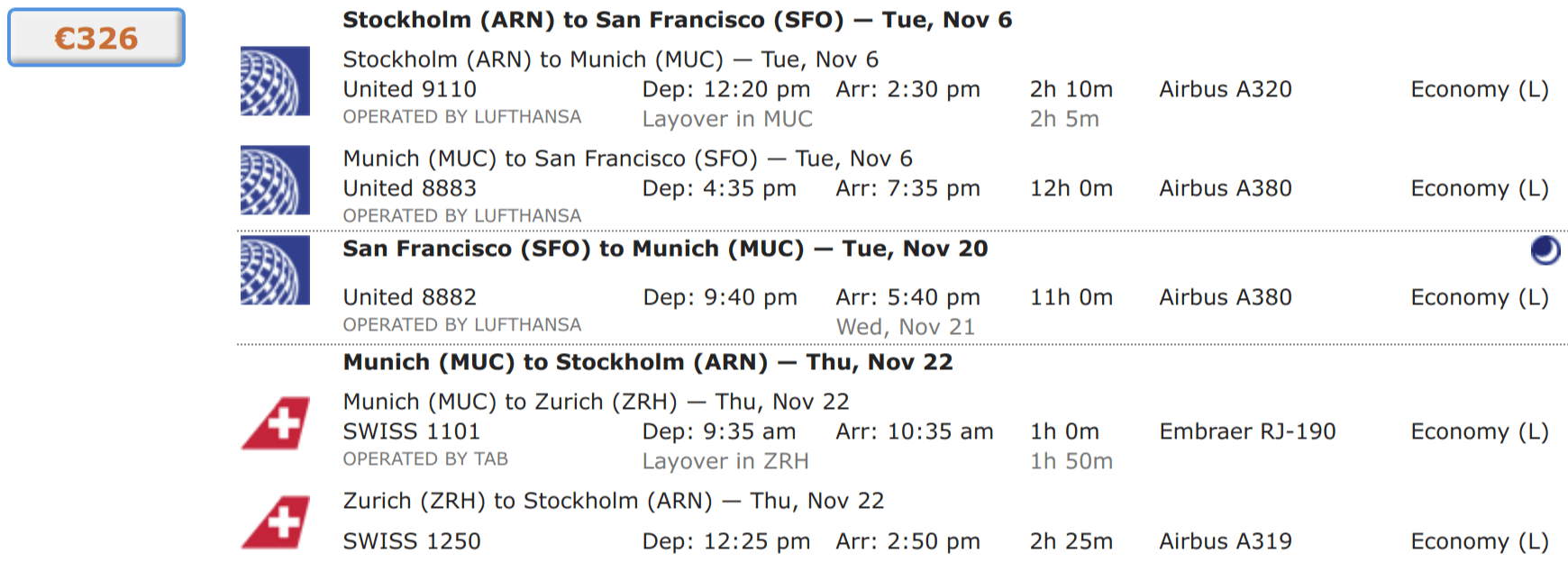The image size is (1568, 562).
Task: Click the Wed, Nov 21 arrival date note
Action: point(907,326)
